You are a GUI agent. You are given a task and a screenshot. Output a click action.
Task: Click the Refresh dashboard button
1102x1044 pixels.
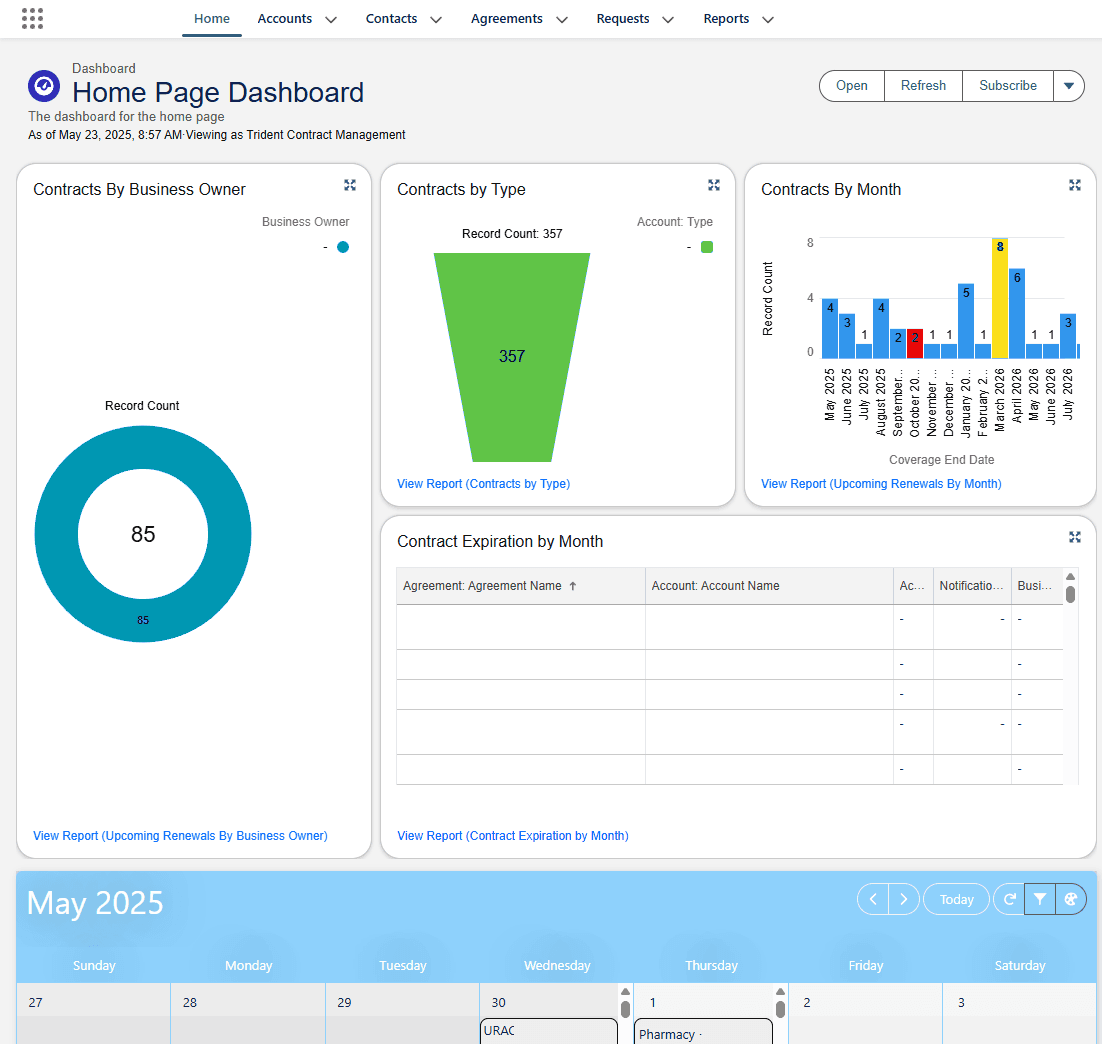point(923,86)
